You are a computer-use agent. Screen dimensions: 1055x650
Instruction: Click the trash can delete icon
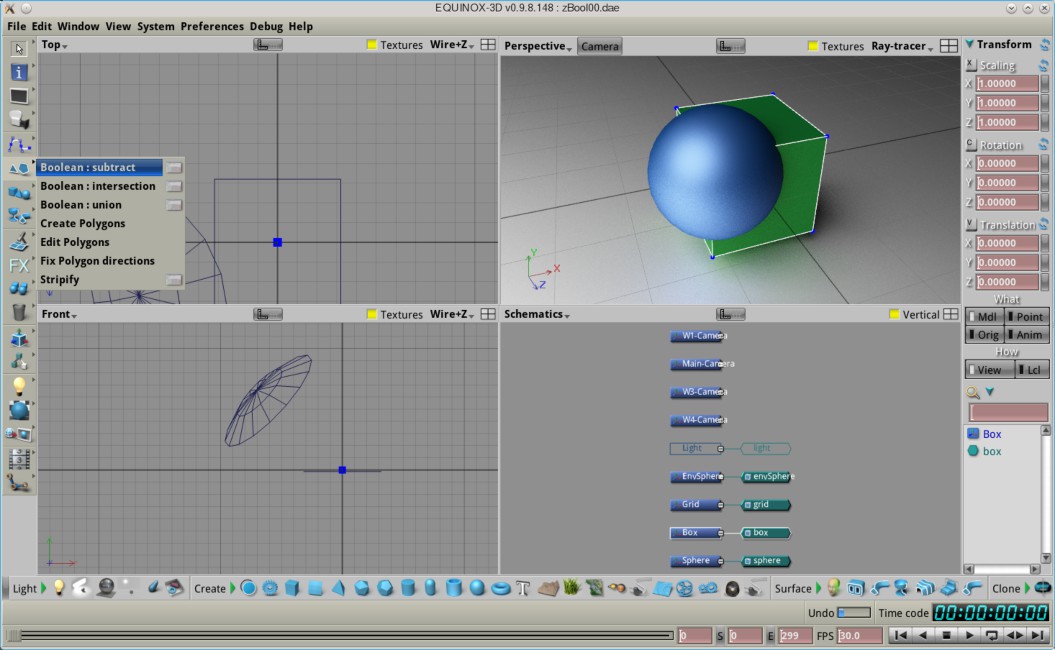point(18,312)
